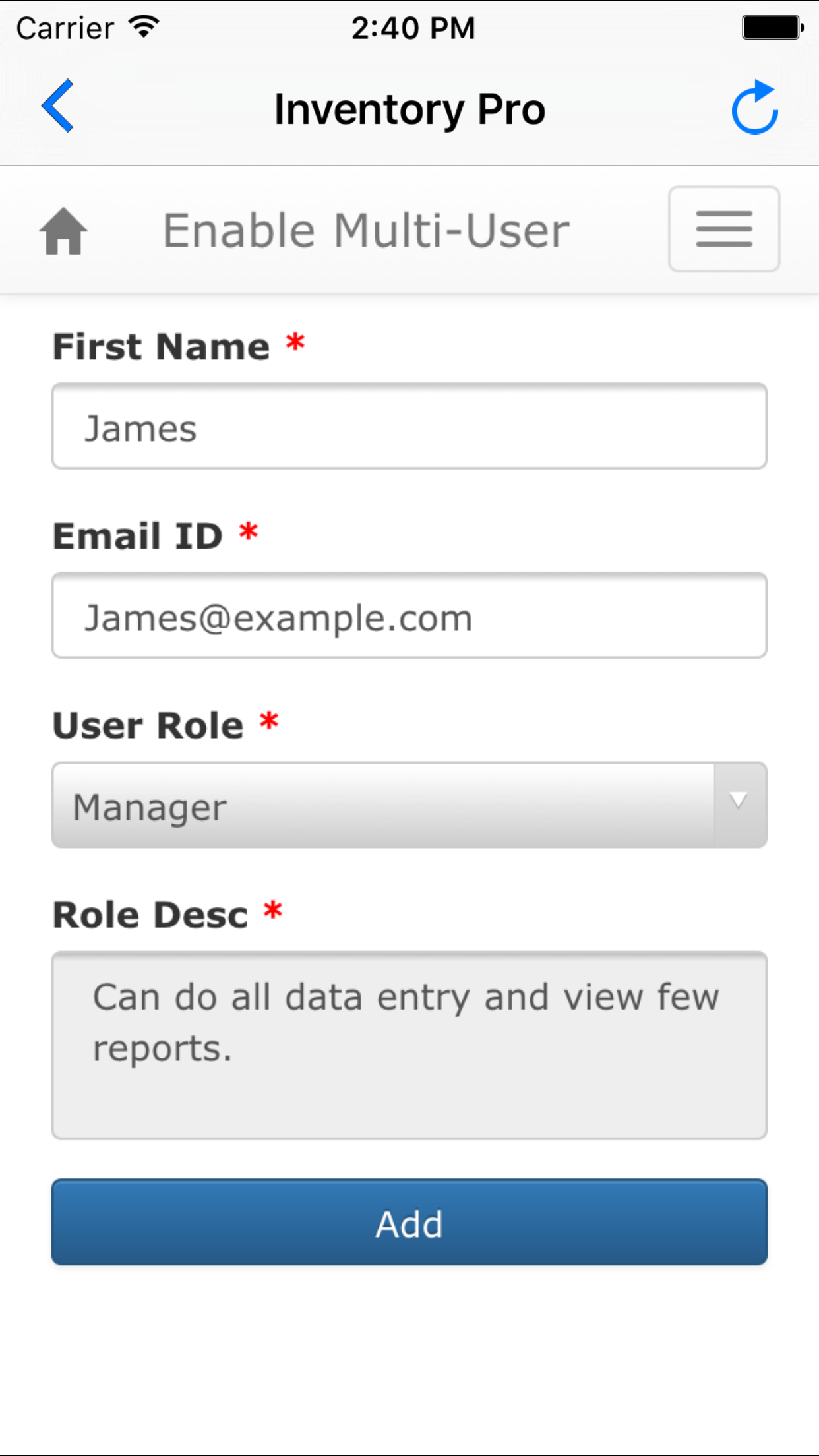The image size is (819, 1456).
Task: Click the Enable Multi-User heading
Action: click(366, 231)
